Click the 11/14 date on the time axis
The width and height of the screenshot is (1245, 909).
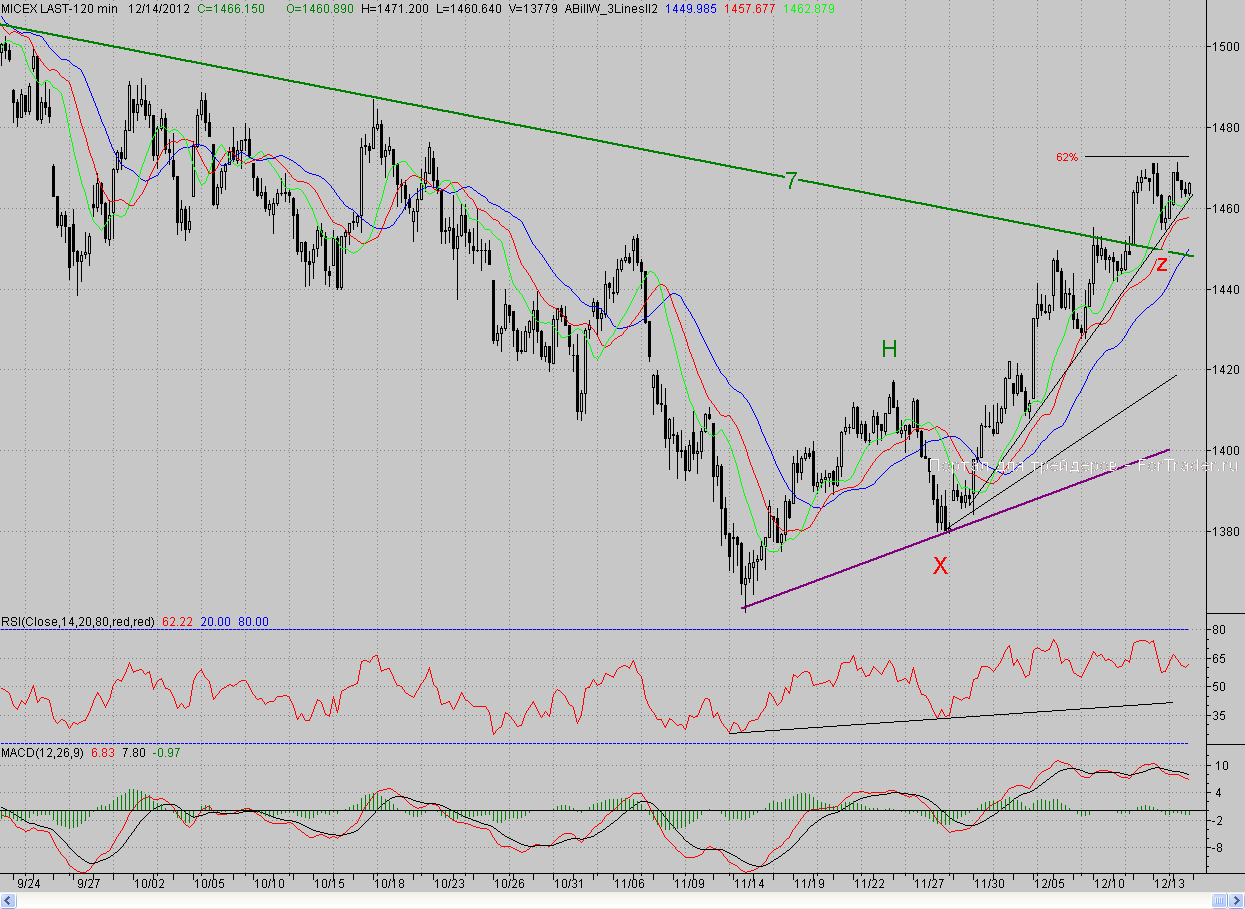click(x=749, y=883)
